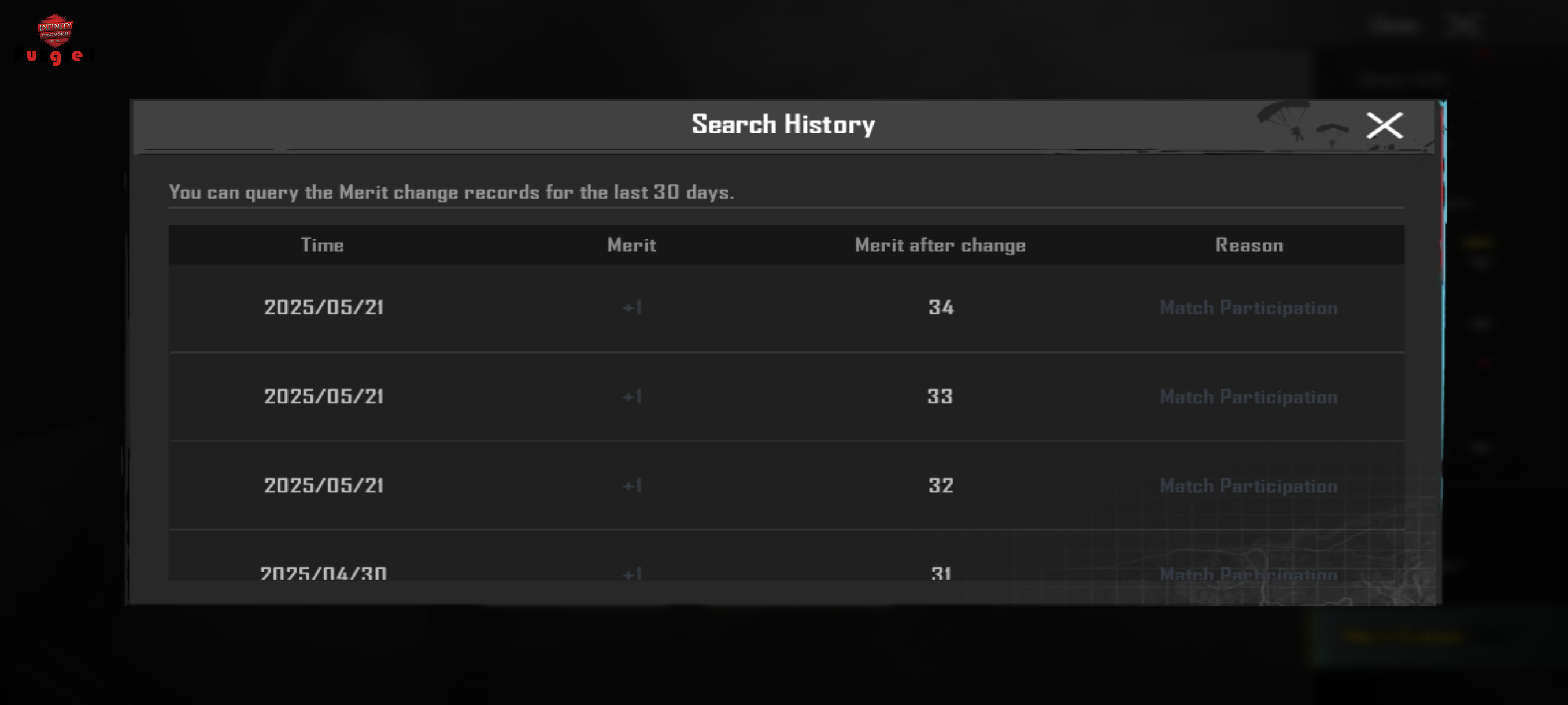Image resolution: width=1568 pixels, height=705 pixels.
Task: Click the merit-after-change value 32
Action: tap(941, 485)
